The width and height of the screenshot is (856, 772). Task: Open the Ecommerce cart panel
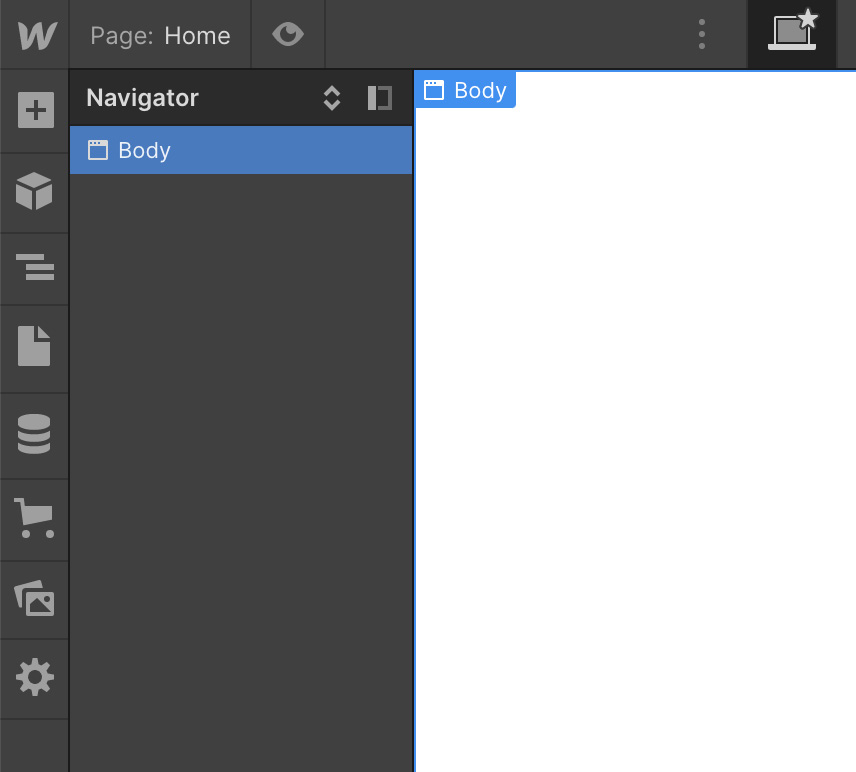[x=35, y=518]
